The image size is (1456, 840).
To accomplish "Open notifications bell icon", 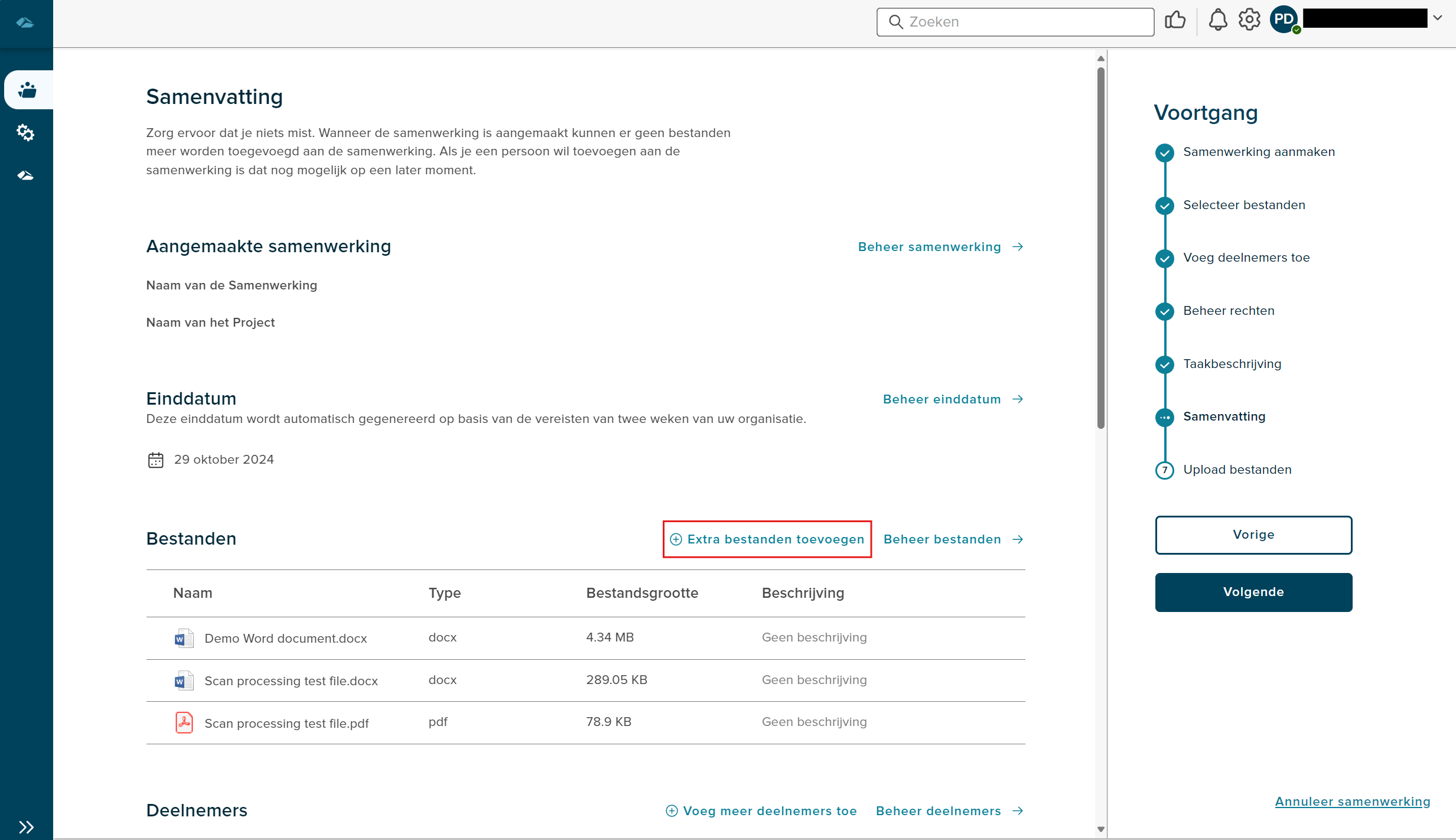I will click(x=1217, y=20).
